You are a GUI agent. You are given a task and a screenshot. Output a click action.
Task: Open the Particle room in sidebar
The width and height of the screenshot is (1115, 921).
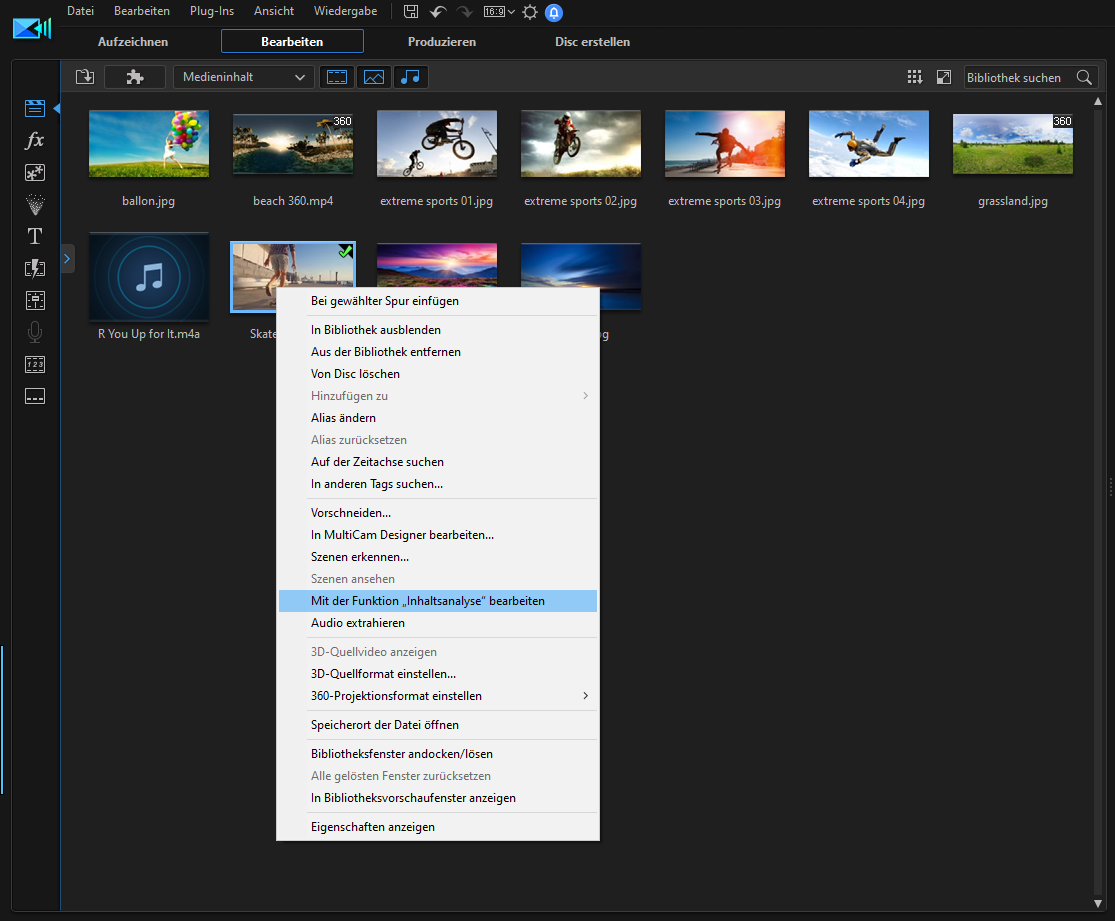[35, 205]
